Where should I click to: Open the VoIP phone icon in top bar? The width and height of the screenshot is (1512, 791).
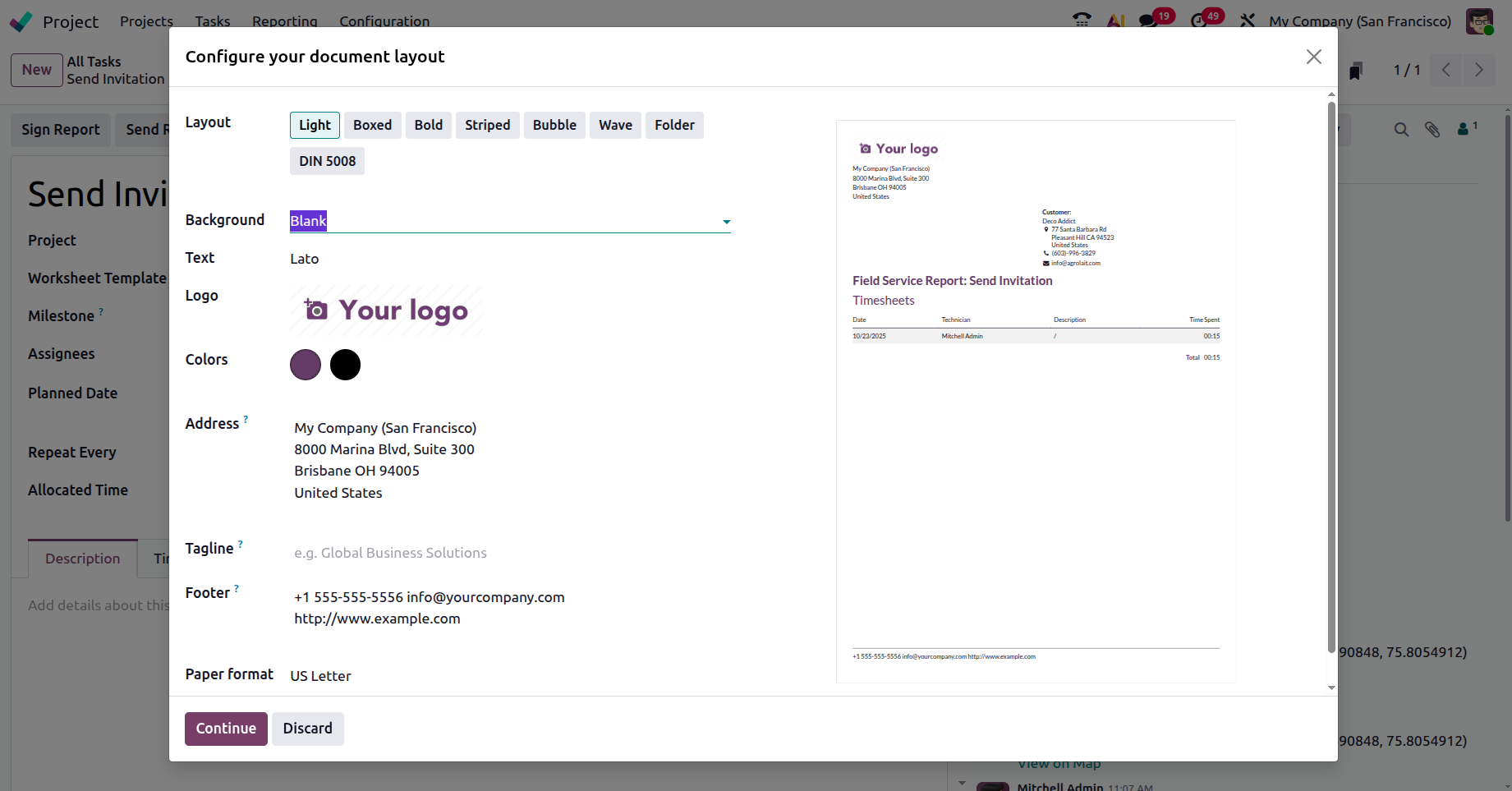point(1082,21)
